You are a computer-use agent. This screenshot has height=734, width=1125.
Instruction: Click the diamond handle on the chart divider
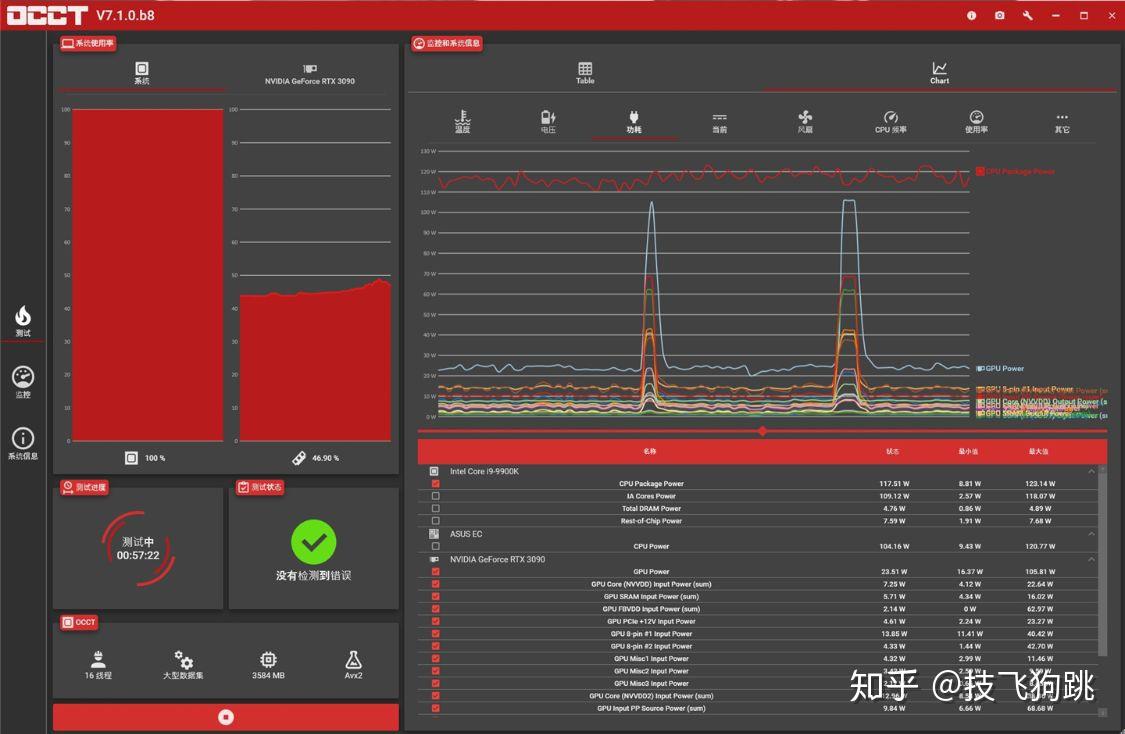(x=763, y=431)
